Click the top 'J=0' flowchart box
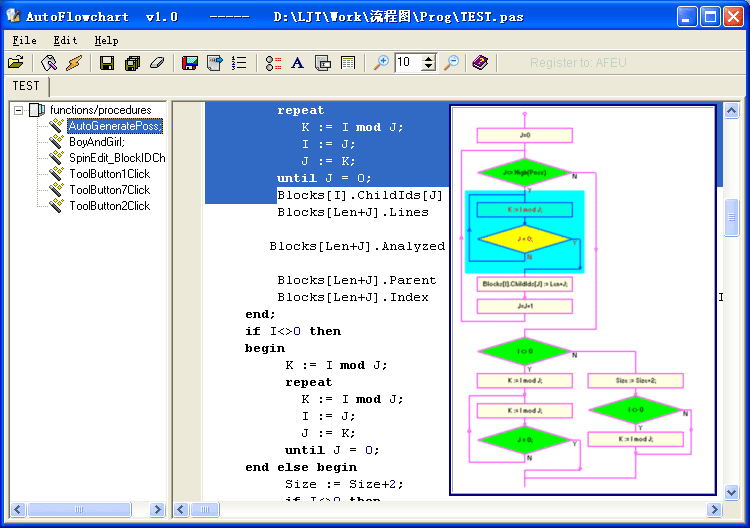Screen dimensions: 750x528 (525, 135)
